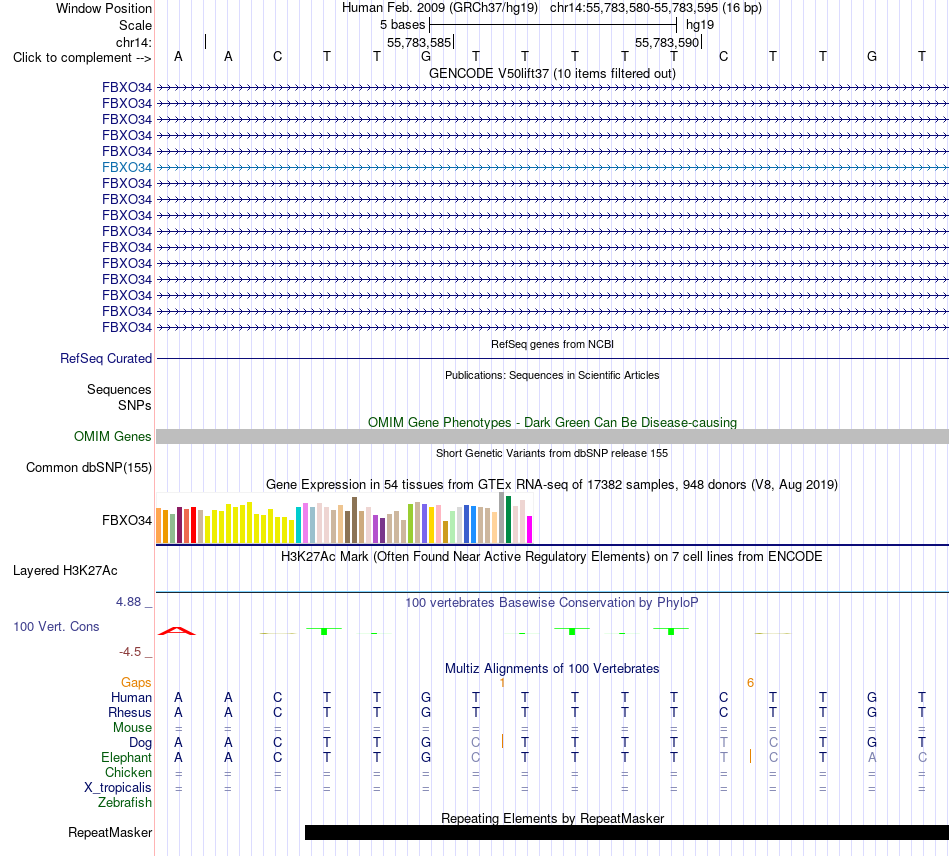The height and width of the screenshot is (856, 950).
Task: Click the orange gap count '6' in alignment
Action: (750, 683)
